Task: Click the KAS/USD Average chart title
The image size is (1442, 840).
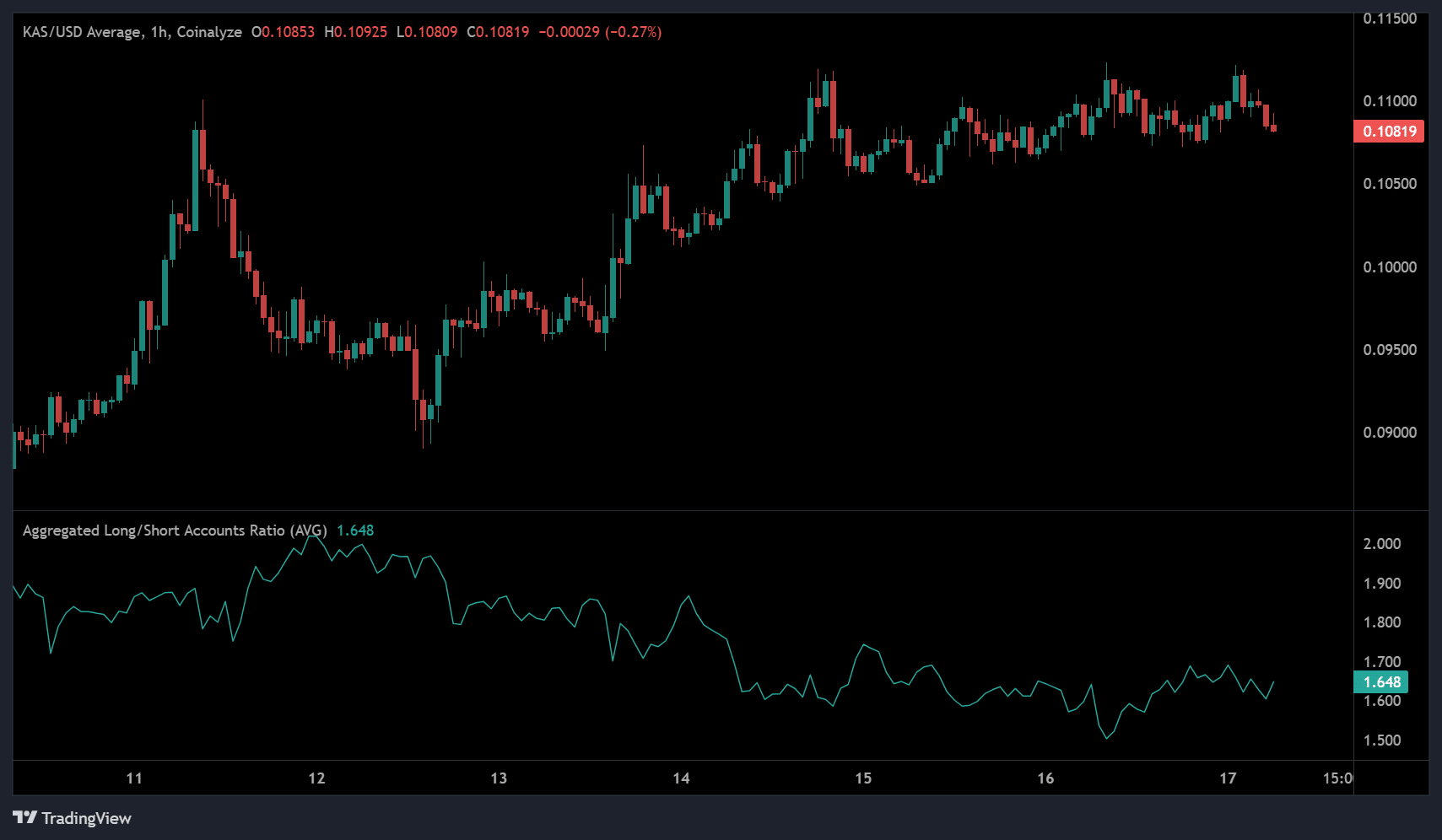Action: pos(132,32)
